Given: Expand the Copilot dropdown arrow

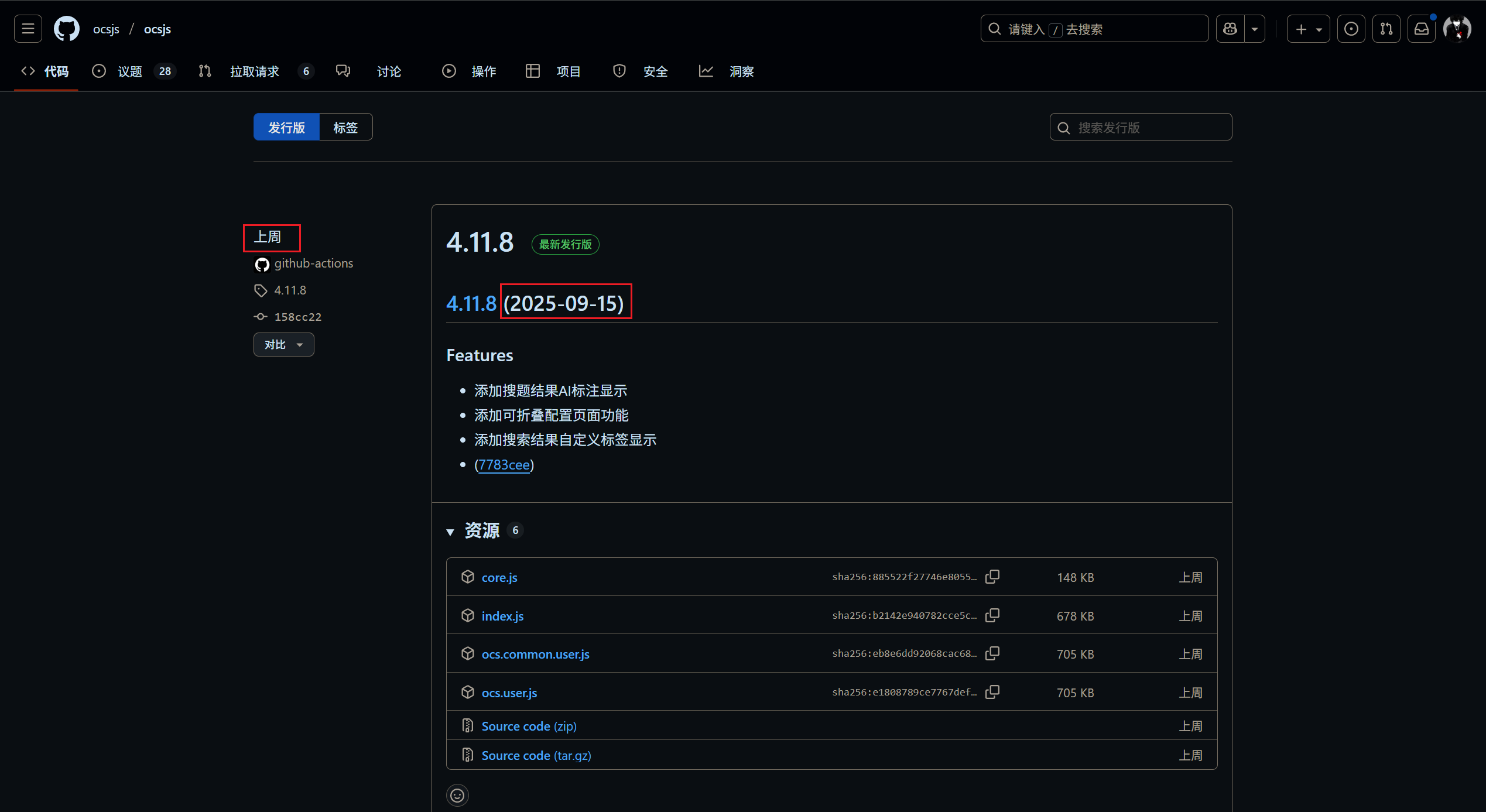Looking at the screenshot, I should click(1255, 29).
